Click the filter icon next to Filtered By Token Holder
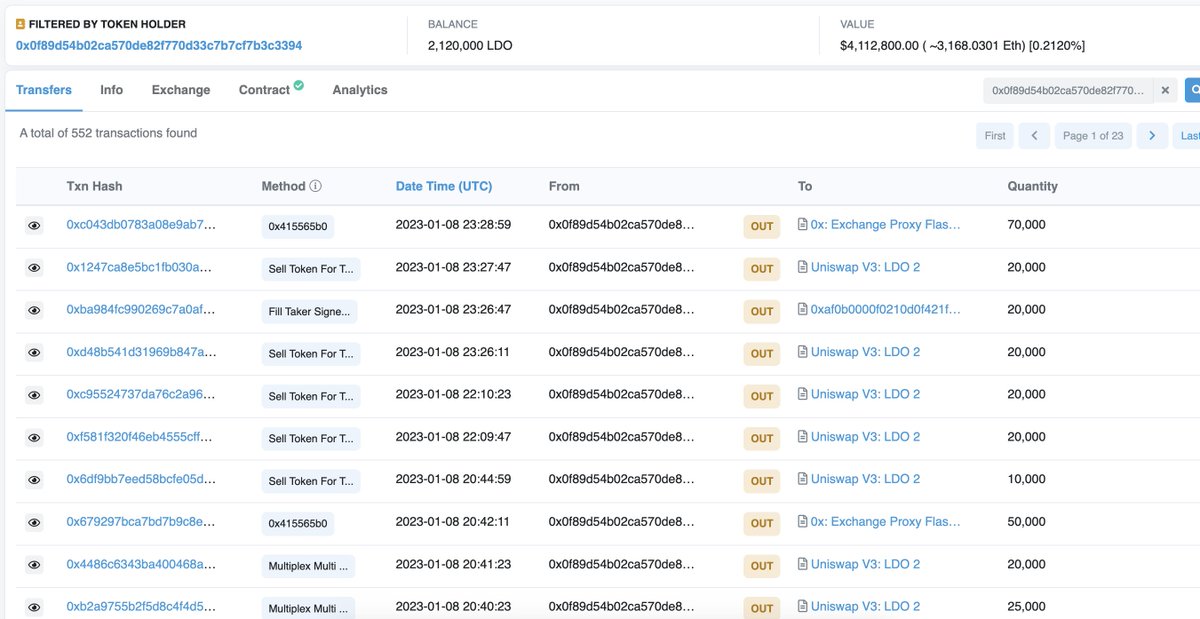 (21, 24)
